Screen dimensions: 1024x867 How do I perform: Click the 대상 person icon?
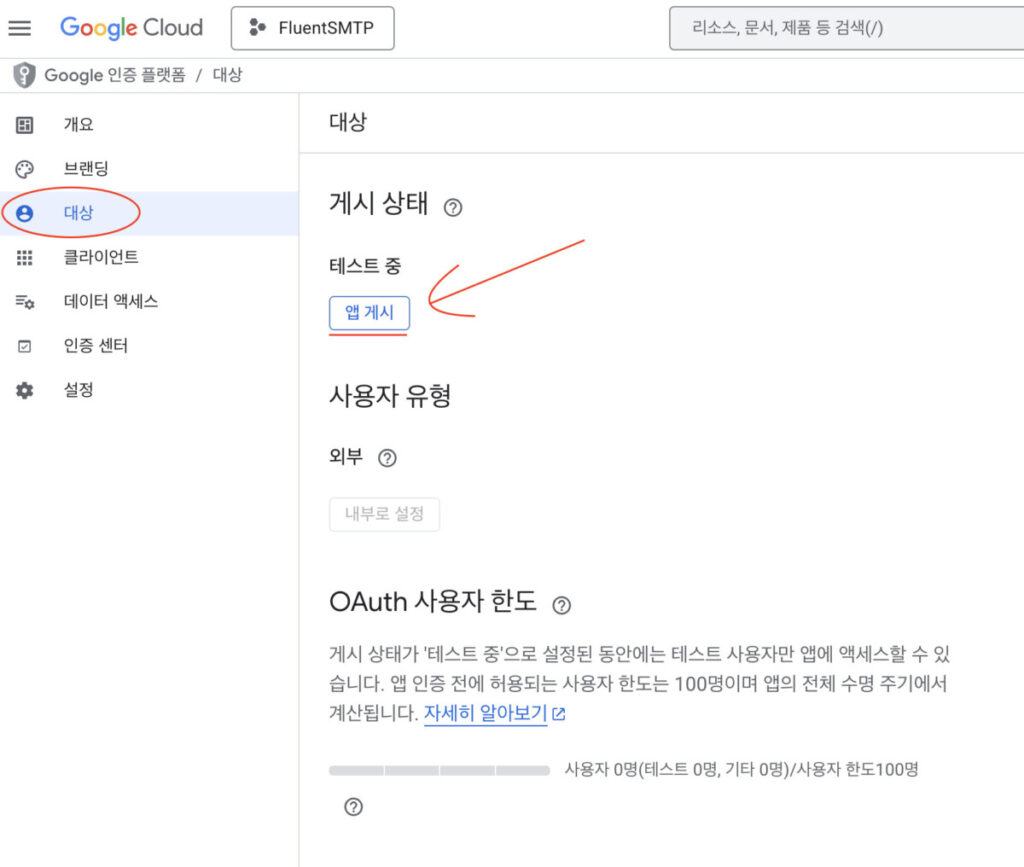[24, 213]
